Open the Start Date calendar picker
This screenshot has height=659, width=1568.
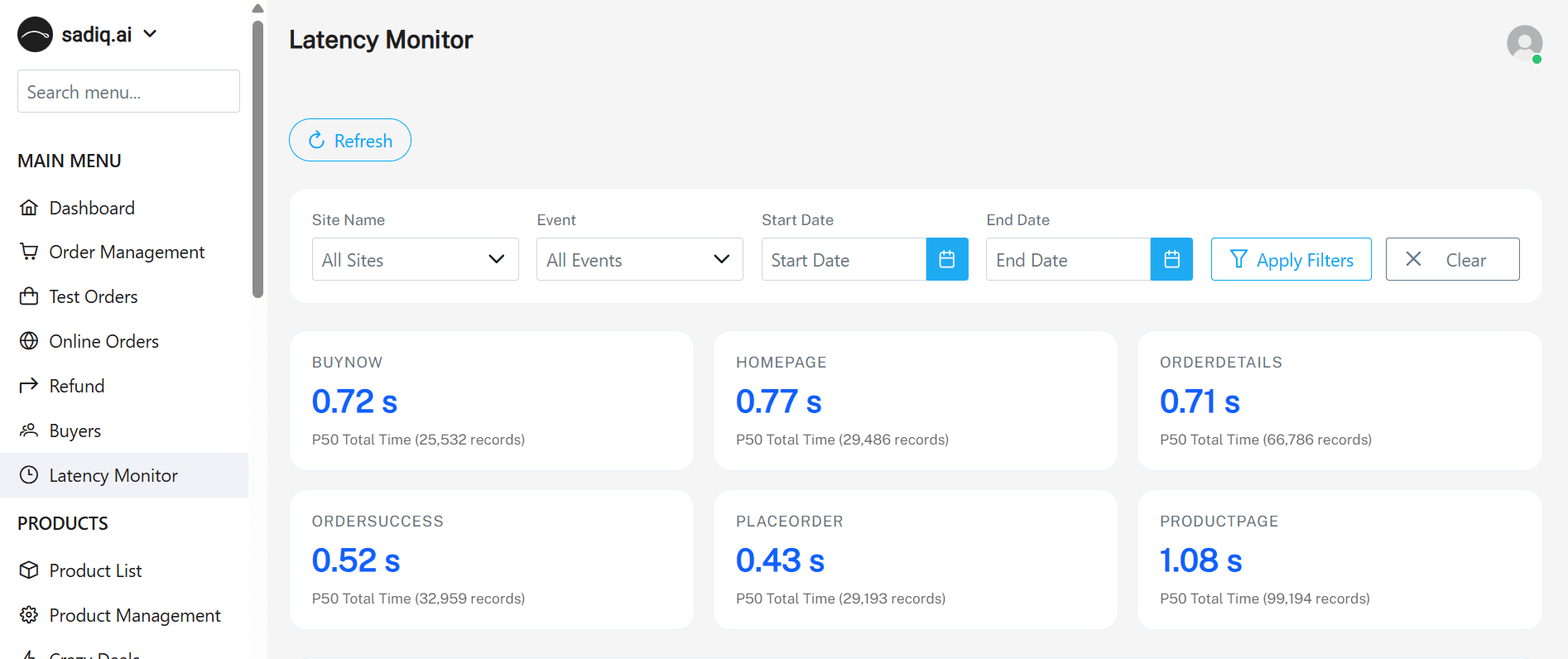(x=947, y=259)
